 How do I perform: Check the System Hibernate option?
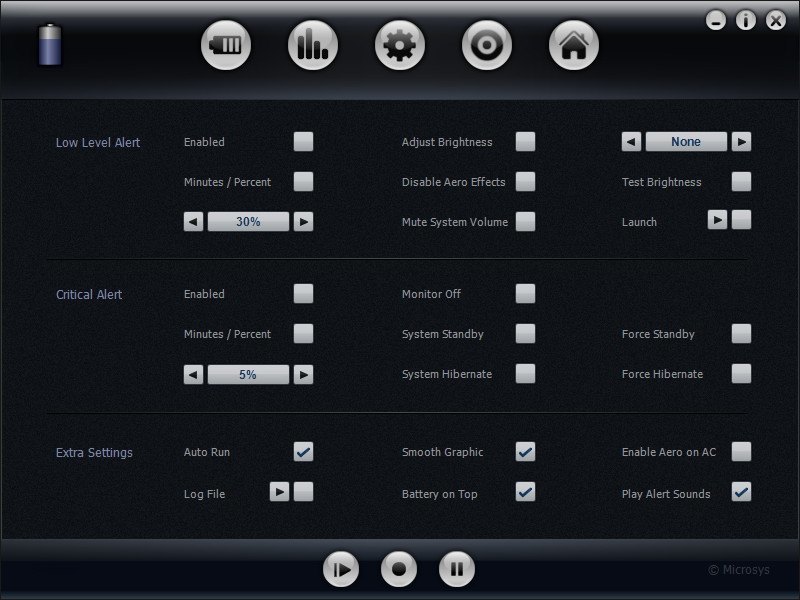[525, 374]
